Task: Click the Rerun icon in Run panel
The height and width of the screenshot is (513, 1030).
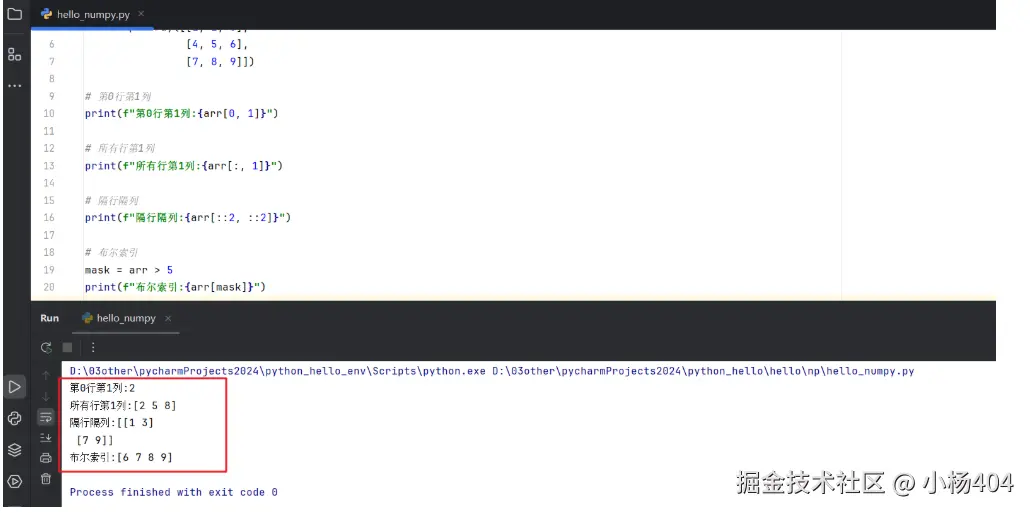Action: point(46,347)
